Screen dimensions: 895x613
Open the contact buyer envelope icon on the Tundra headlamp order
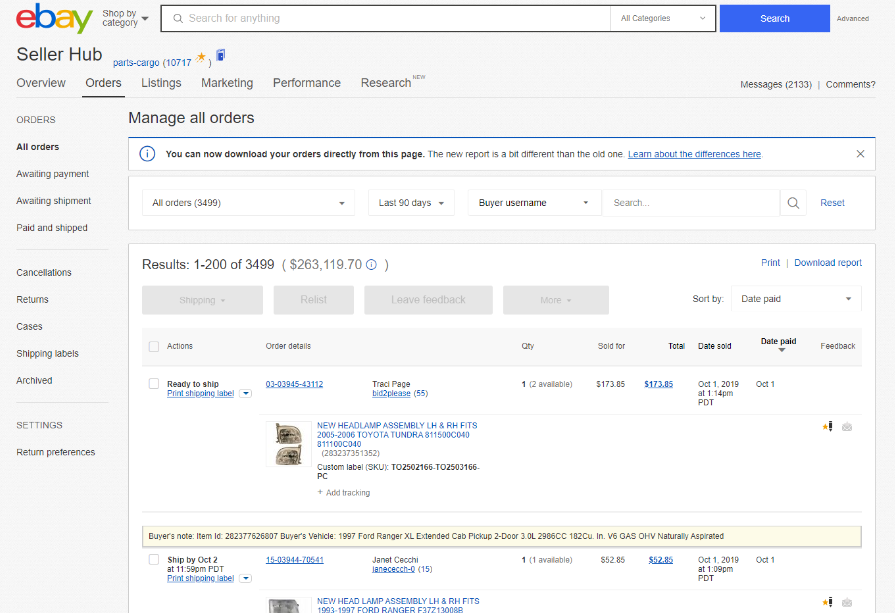tap(846, 426)
